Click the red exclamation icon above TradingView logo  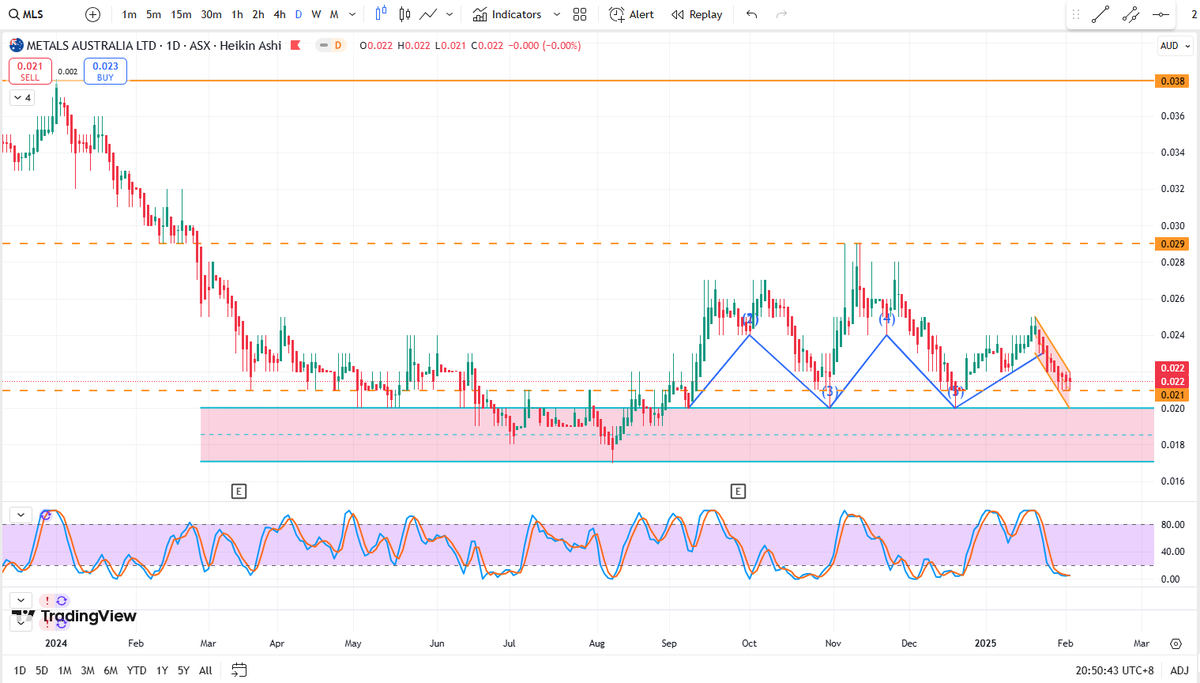coord(47,600)
